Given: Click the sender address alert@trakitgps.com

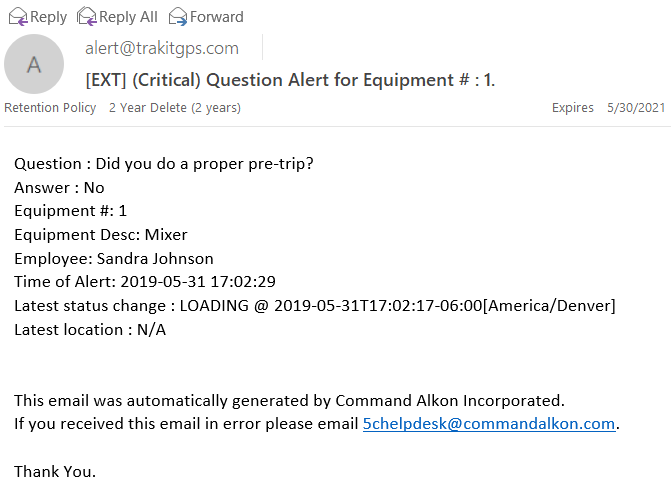Looking at the screenshot, I should 162,48.
